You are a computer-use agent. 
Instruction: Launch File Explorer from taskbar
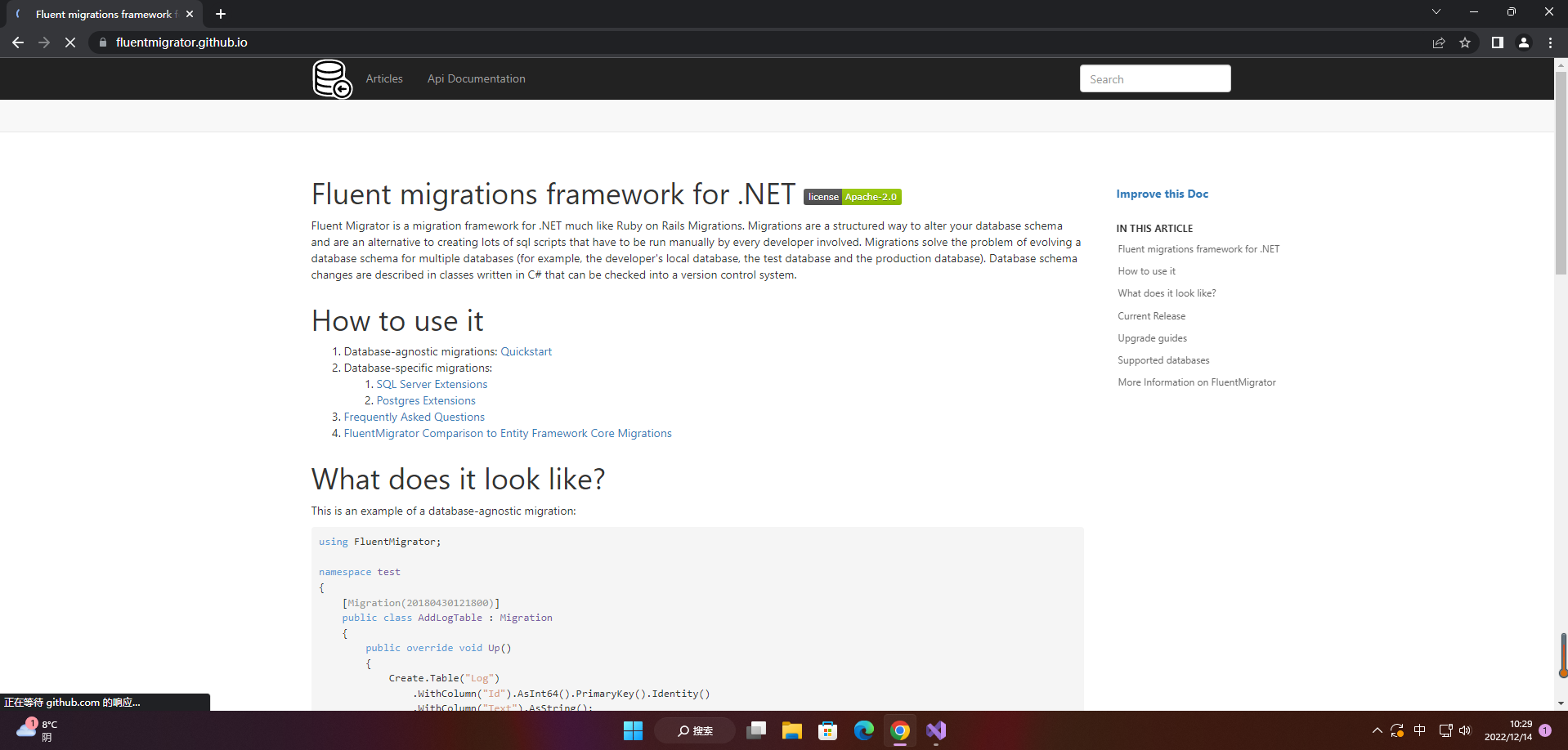click(x=792, y=730)
